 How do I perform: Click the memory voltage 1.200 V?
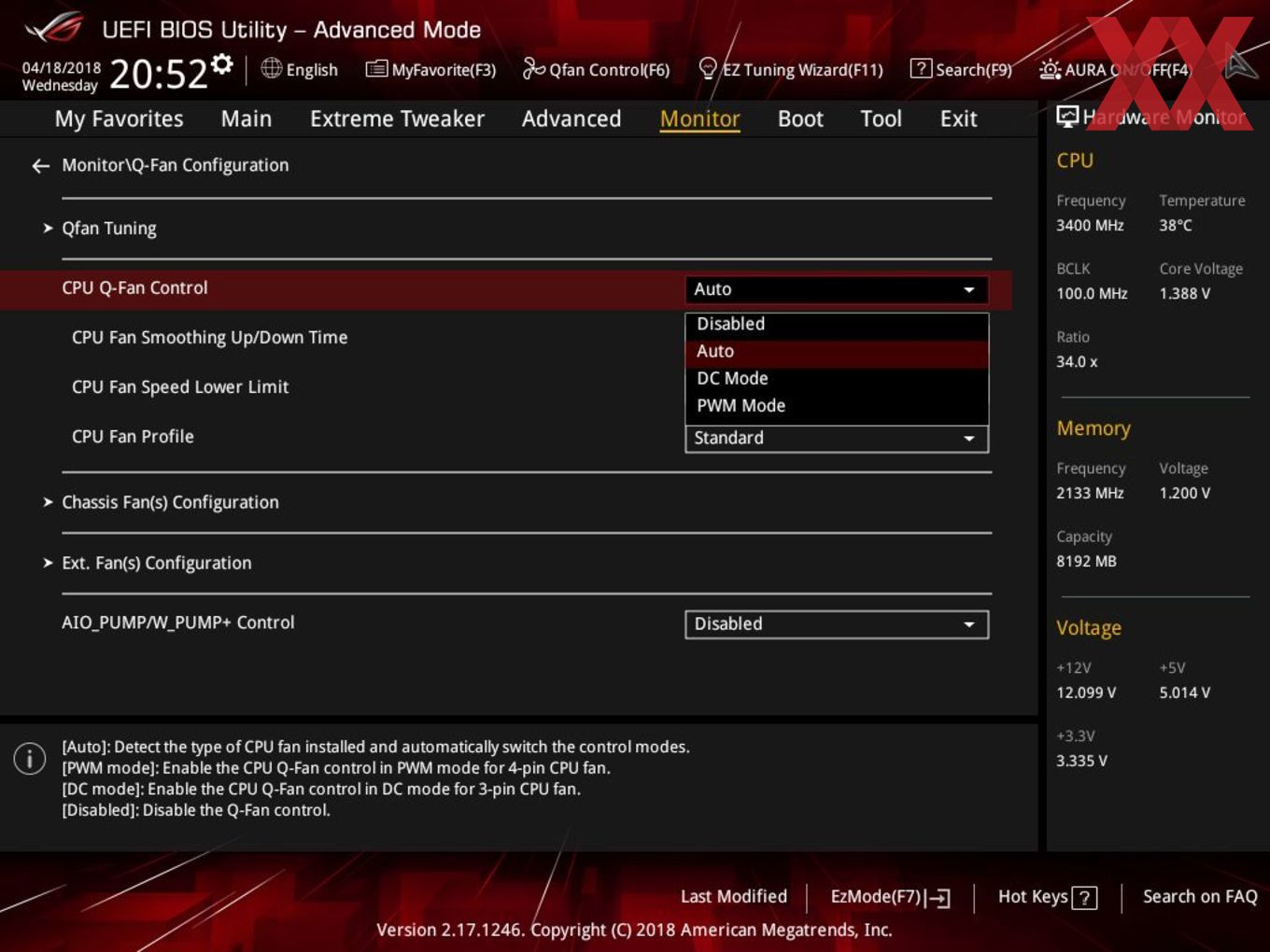1185,493
